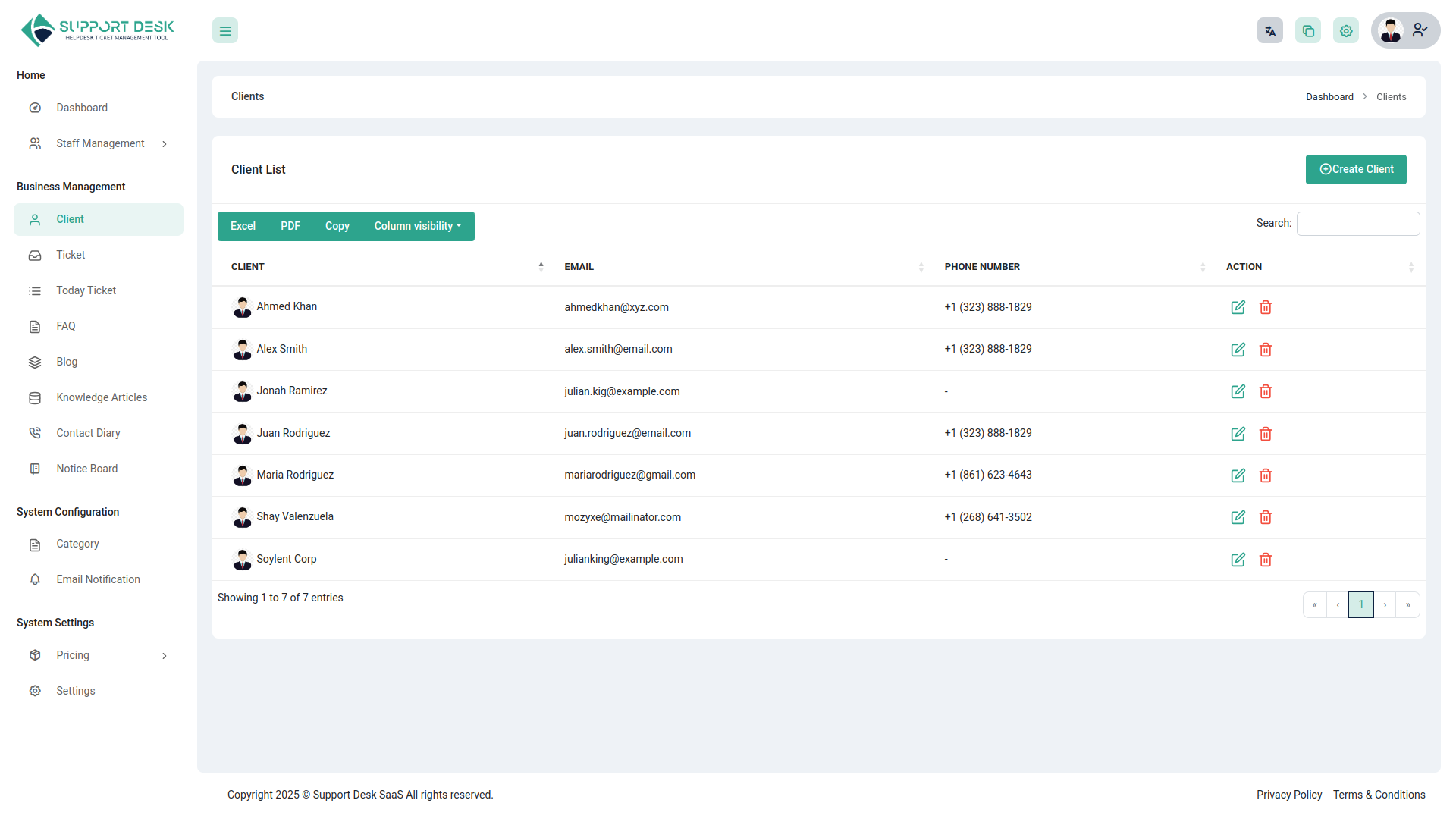This screenshot has height=819, width=1456.
Task: Open the Notice Board menu item
Action: click(87, 468)
